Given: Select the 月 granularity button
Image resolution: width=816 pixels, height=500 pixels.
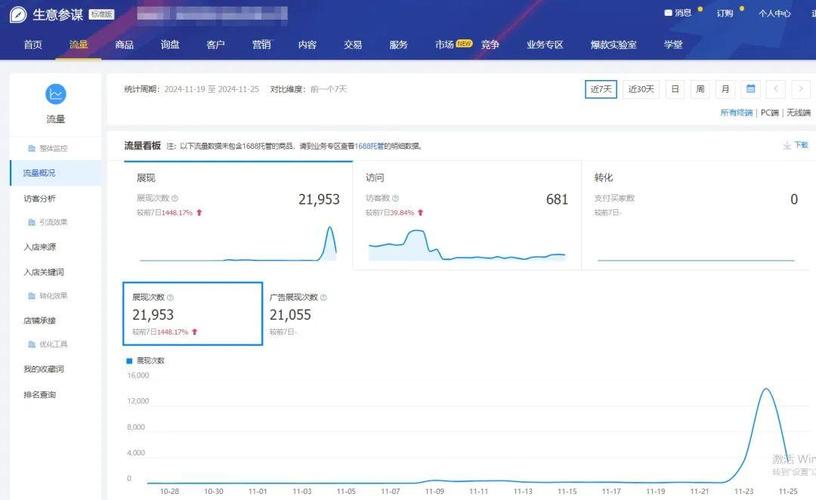Looking at the screenshot, I should (725, 89).
